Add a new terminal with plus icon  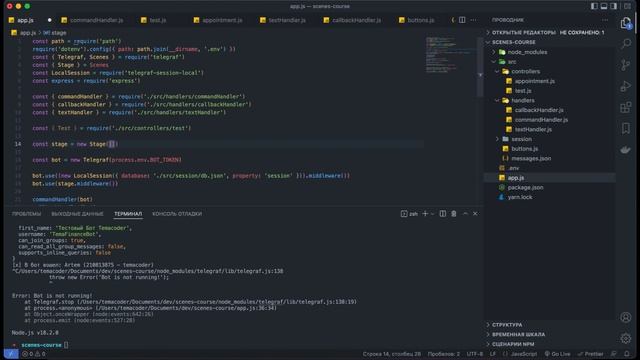point(425,213)
